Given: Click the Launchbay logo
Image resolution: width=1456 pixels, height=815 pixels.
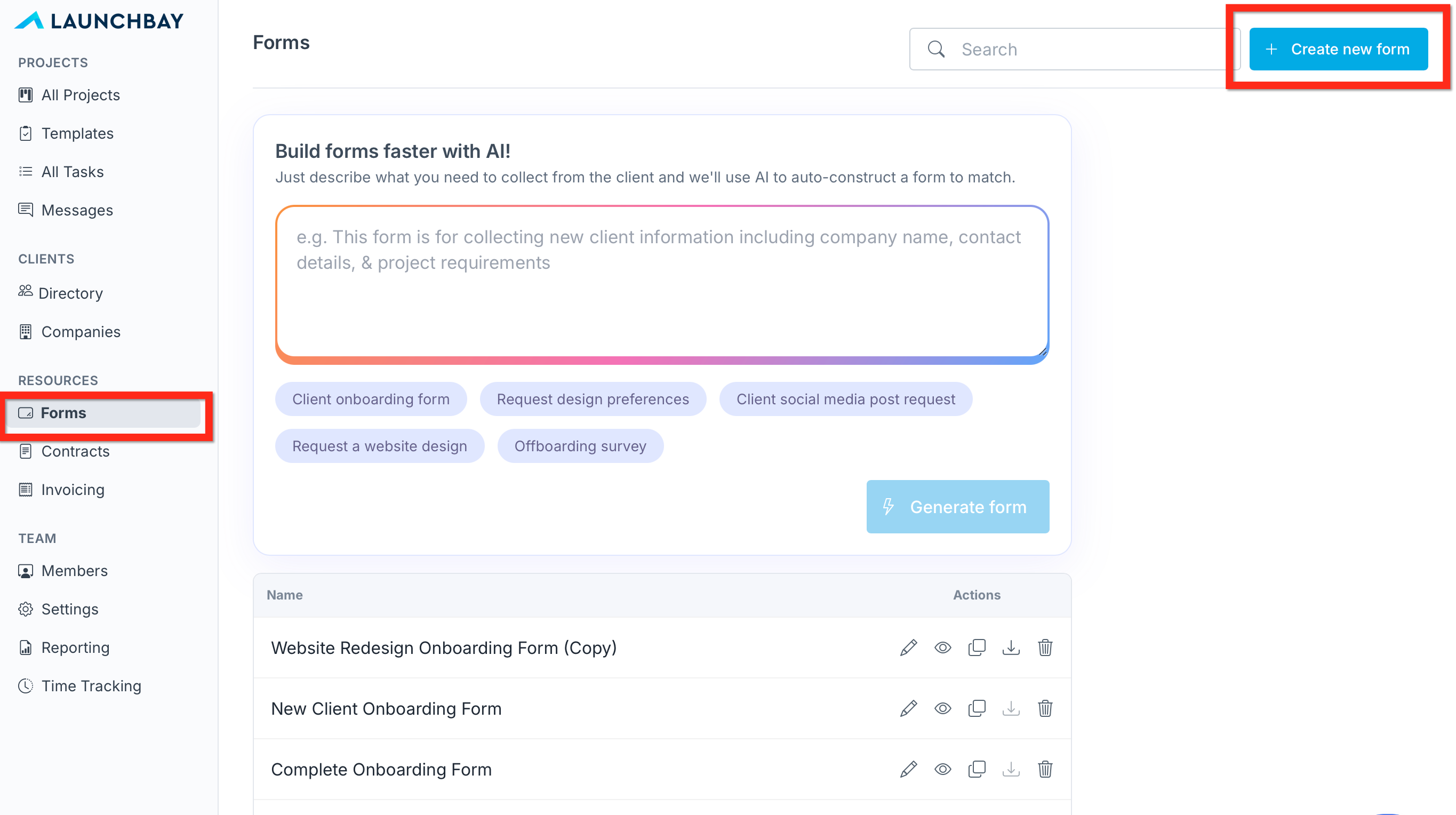Looking at the screenshot, I should 100,21.
